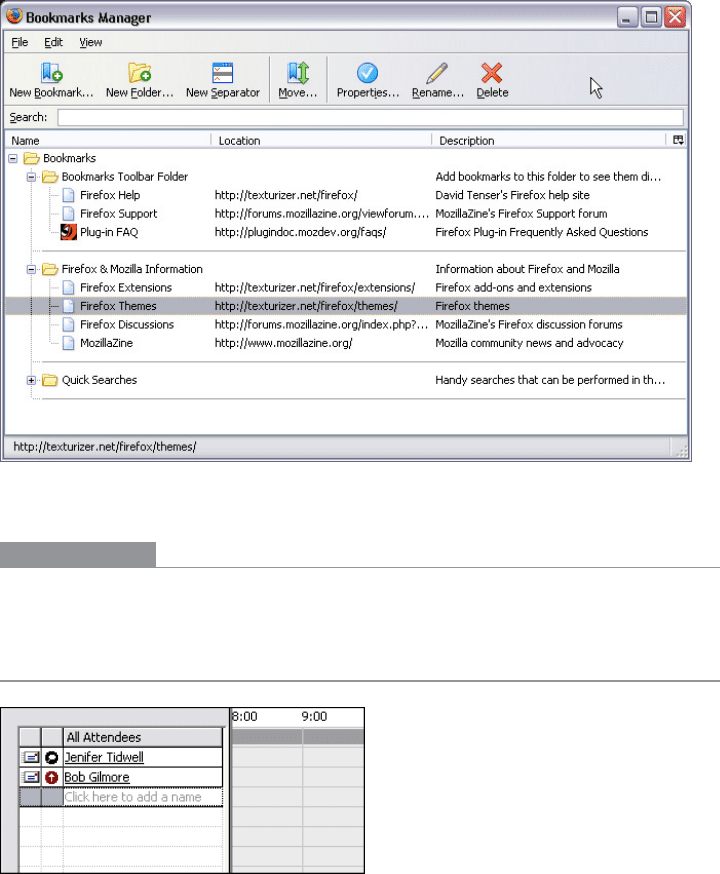Click the Bookmarks Toolbar Folder icon
This screenshot has width=720, height=874.
coord(50,177)
